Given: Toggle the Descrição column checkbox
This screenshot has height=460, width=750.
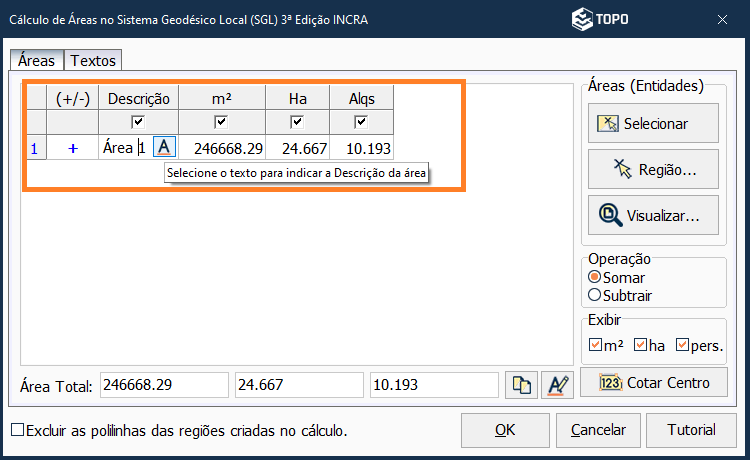Looking at the screenshot, I should 139,122.
